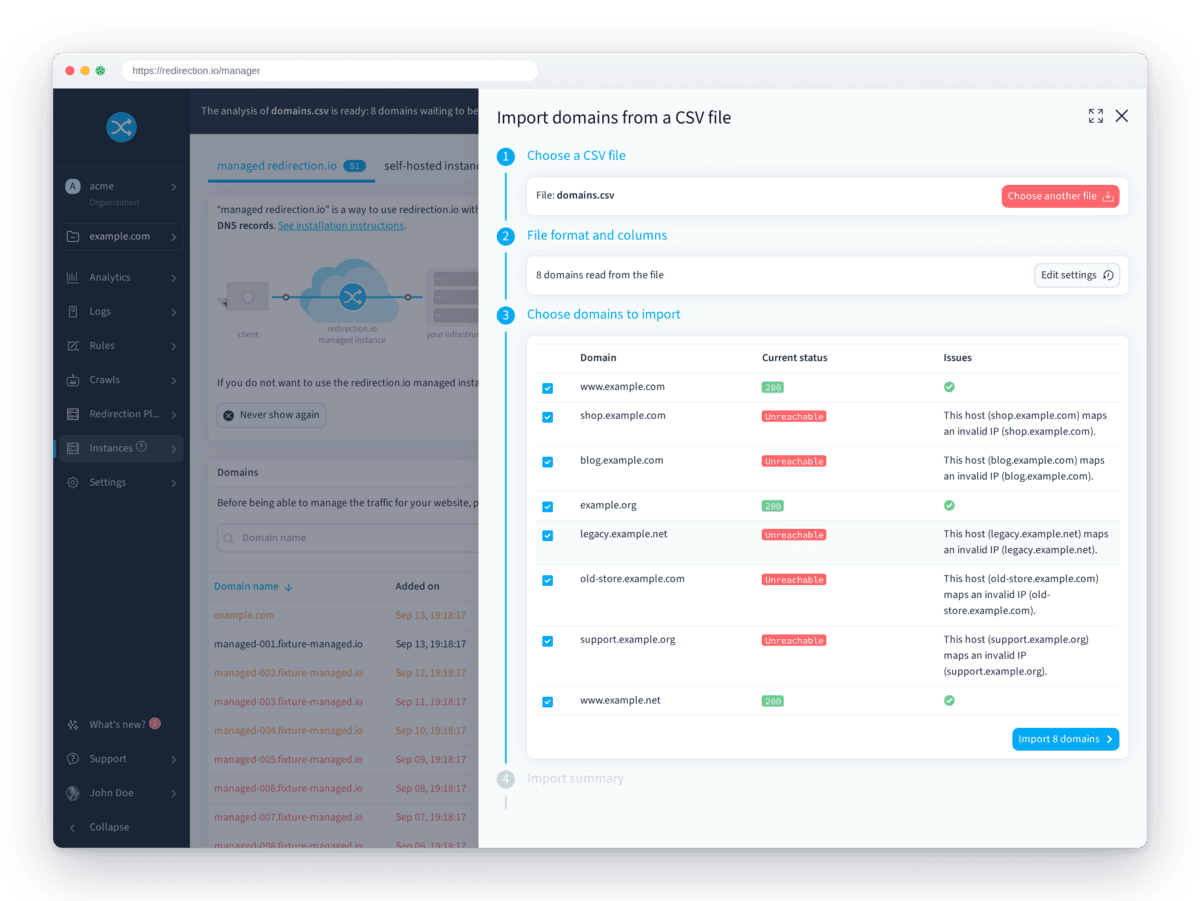Click the green check icon for example.org

(x=949, y=506)
